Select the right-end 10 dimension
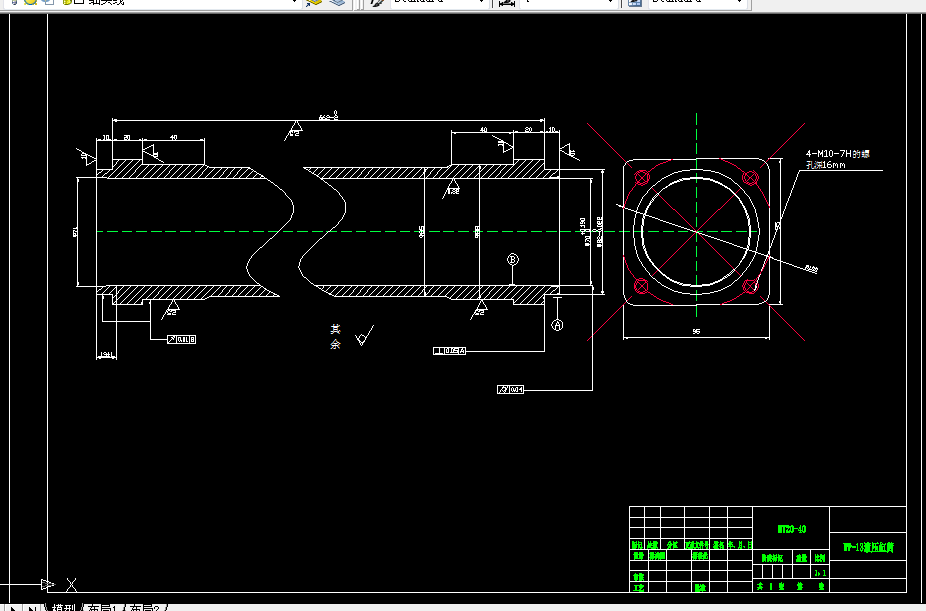Screen dimensions: 926x611 click(x=552, y=130)
